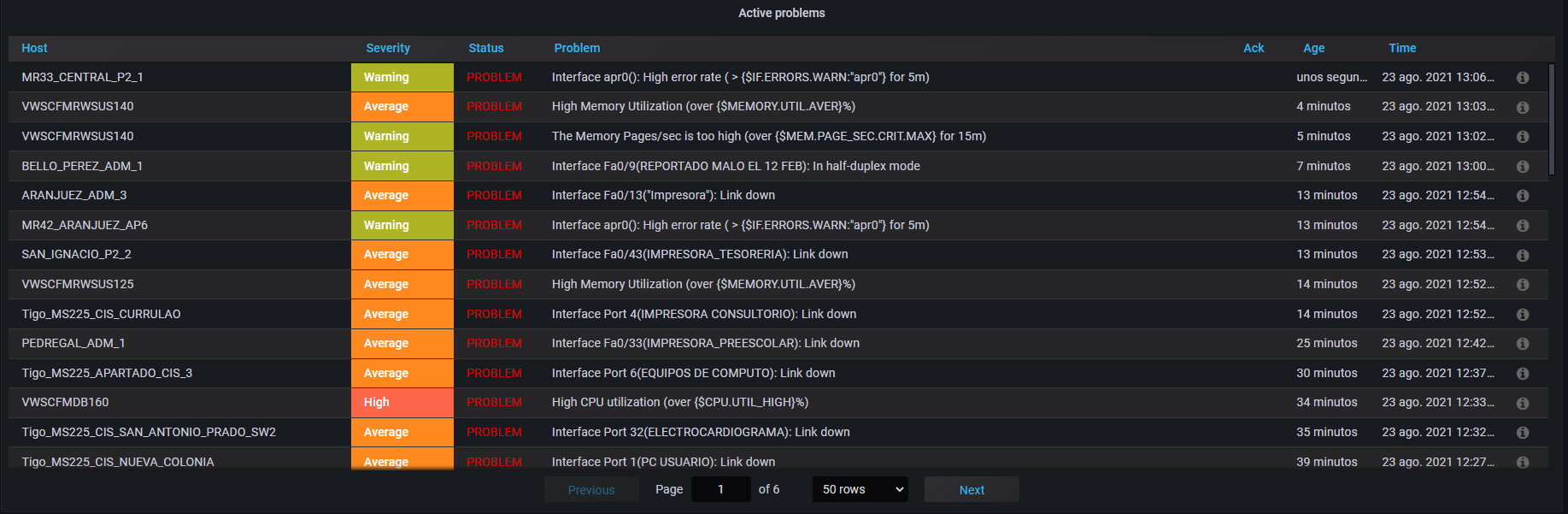Select host MR33_CENTRAL_P2_1
The width and height of the screenshot is (1568, 514).
[x=82, y=77]
